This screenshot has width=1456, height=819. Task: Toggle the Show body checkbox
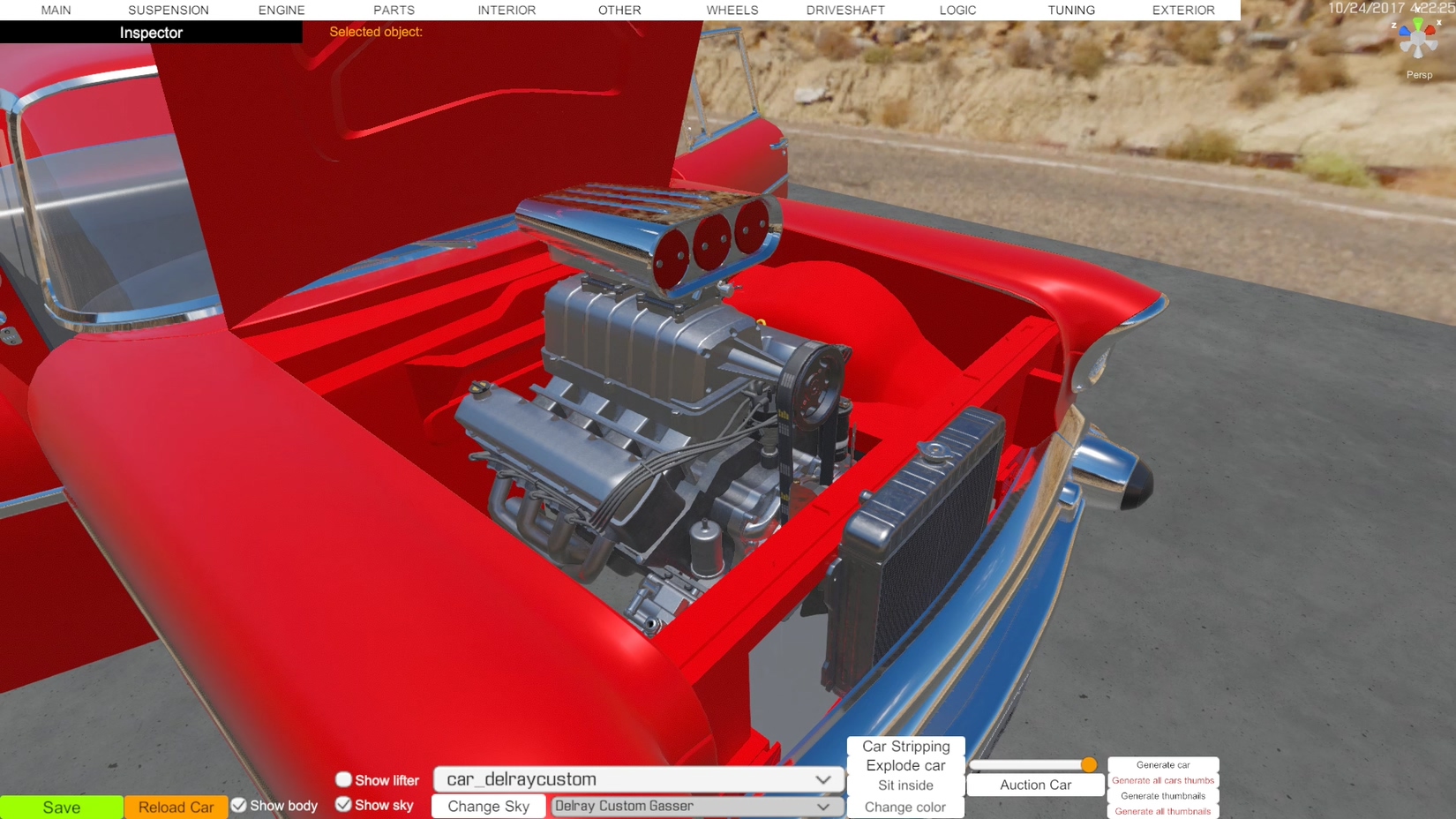point(239,805)
